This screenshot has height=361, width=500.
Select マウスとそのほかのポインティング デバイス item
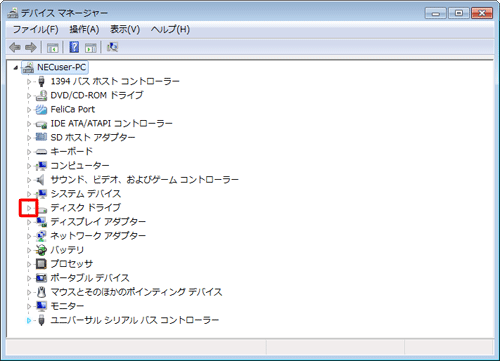pyautogui.click(x=136, y=292)
